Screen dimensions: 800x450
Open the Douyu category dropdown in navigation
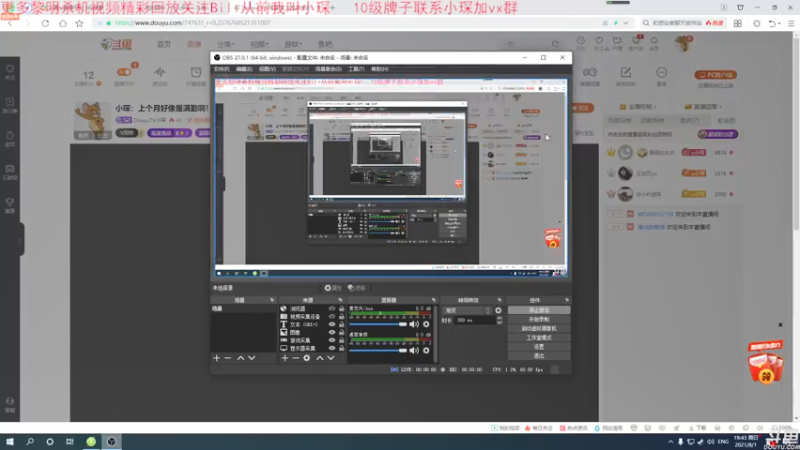226,44
